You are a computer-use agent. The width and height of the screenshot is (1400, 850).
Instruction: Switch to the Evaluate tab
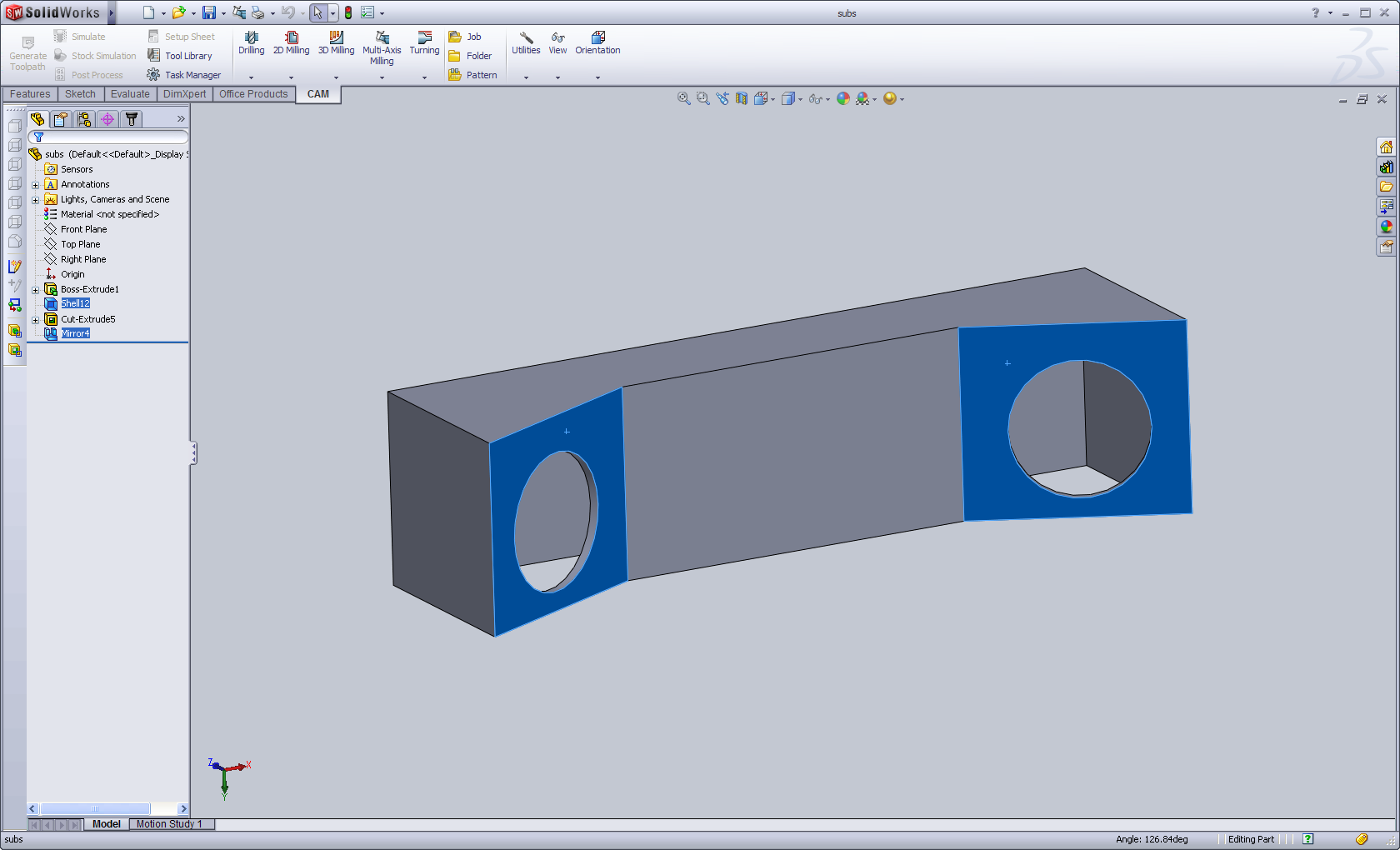pyautogui.click(x=130, y=94)
